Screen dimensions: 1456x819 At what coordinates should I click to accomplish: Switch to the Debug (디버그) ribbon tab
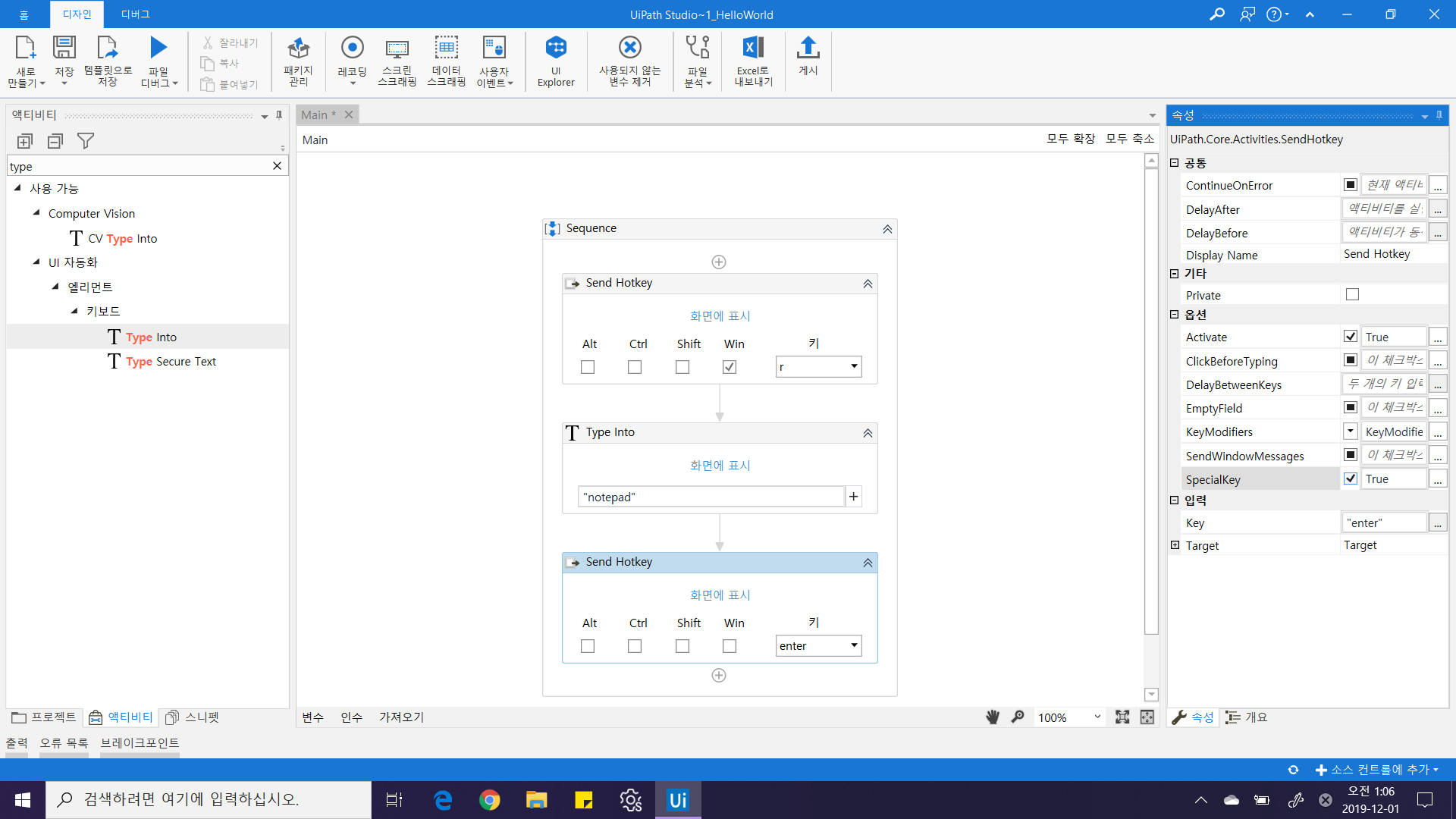click(x=135, y=14)
